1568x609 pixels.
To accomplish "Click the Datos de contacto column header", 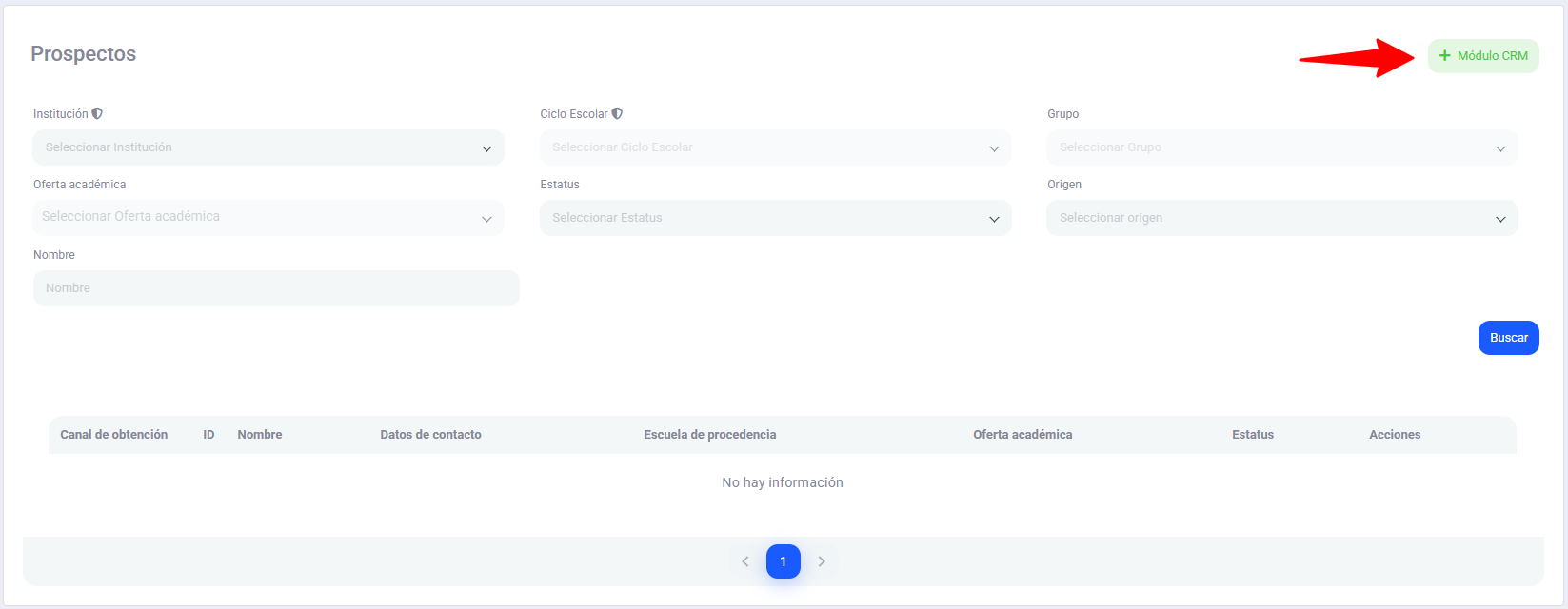I will pos(430,435).
